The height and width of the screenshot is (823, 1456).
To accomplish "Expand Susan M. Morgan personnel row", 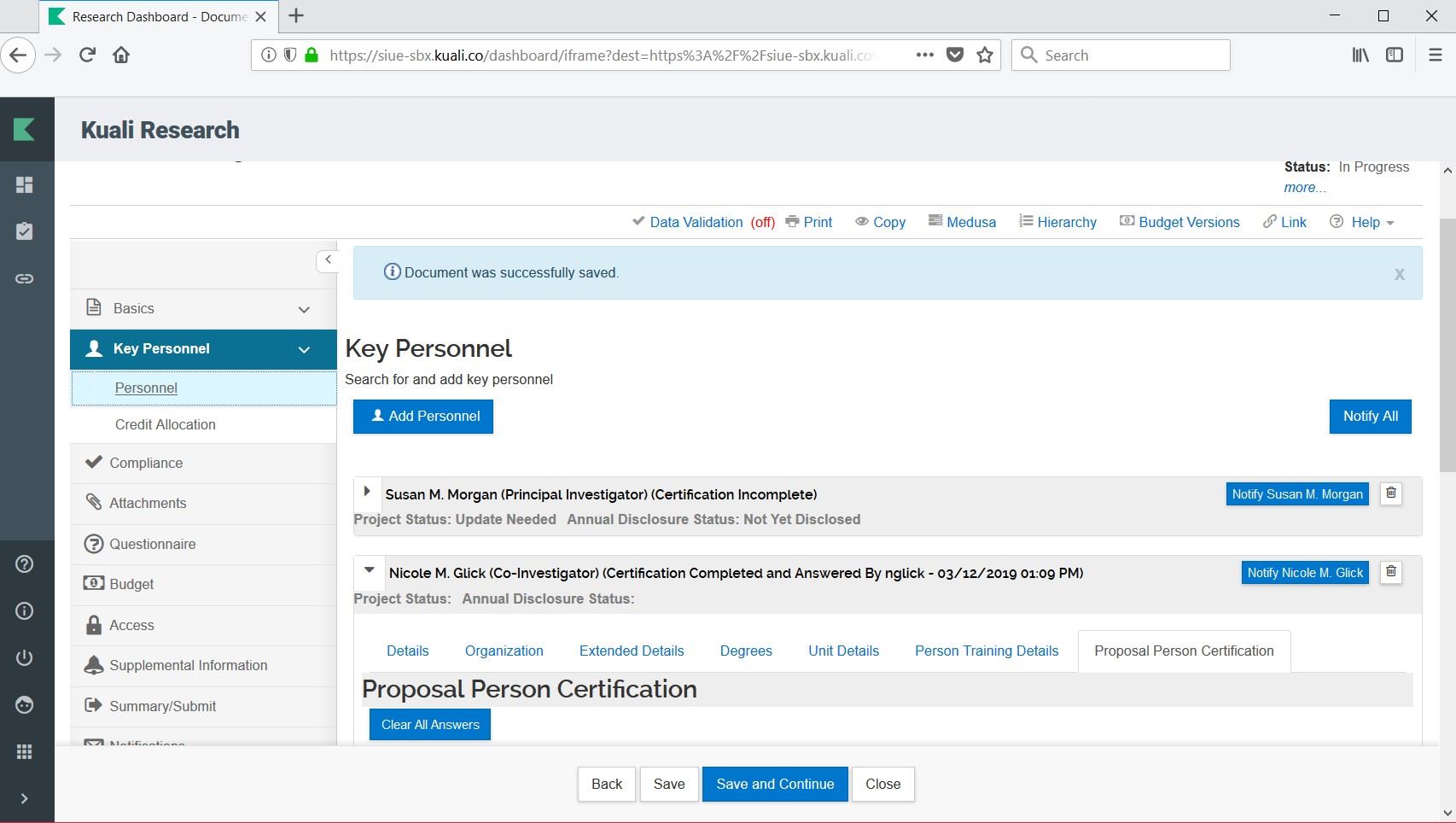I will pyautogui.click(x=367, y=492).
